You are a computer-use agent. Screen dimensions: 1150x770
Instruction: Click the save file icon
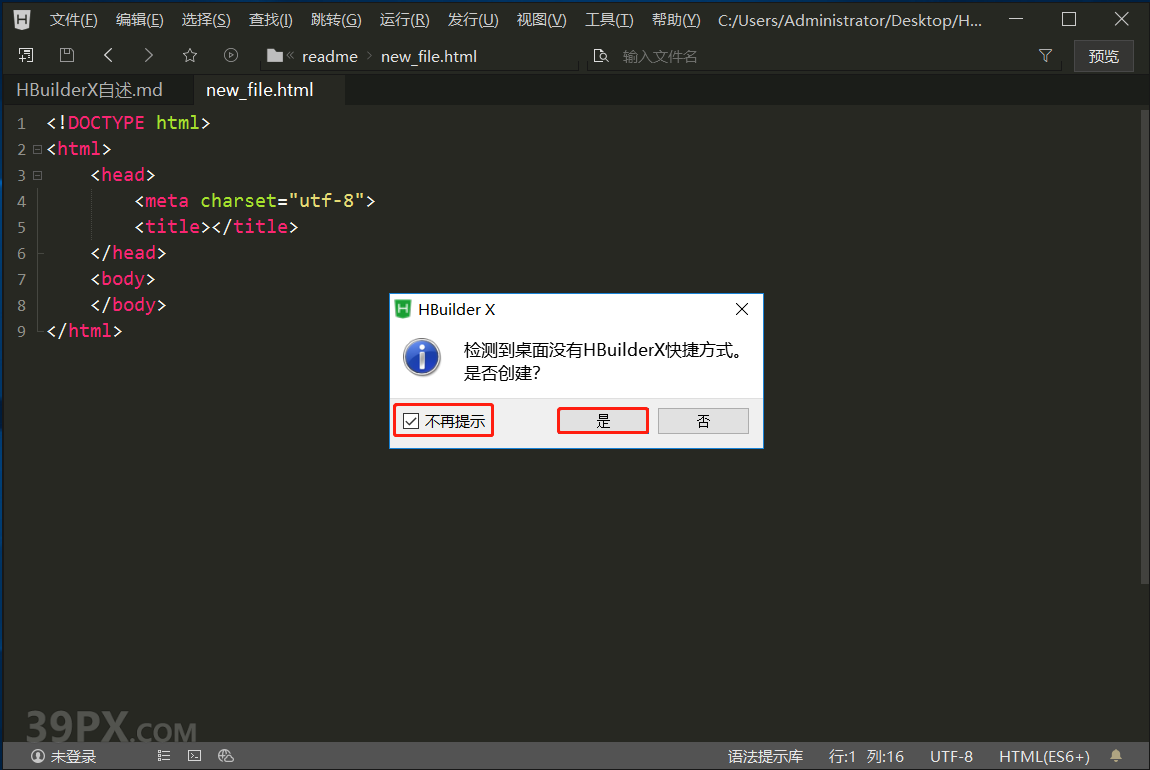[x=67, y=56]
